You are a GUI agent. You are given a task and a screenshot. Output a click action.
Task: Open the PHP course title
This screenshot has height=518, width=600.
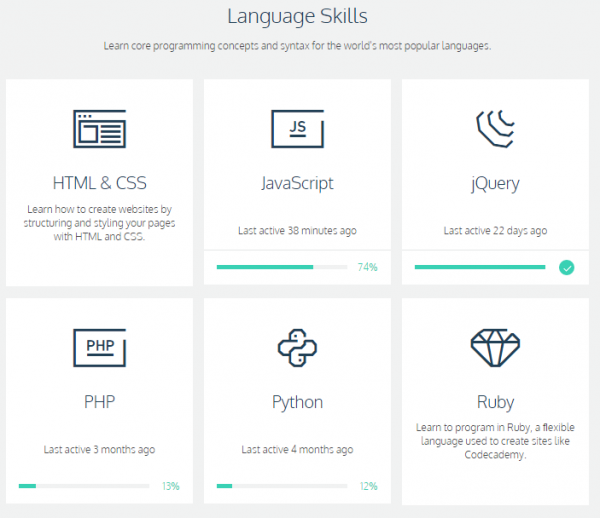[x=99, y=402]
